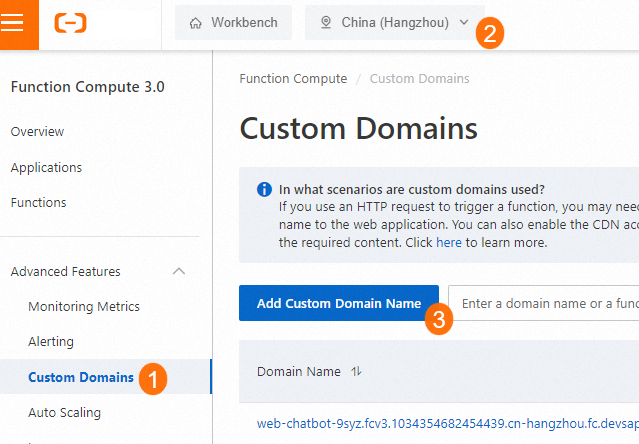This screenshot has width=639, height=444.
Task: Click the home icon beside Workbench
Action: (x=195, y=22)
